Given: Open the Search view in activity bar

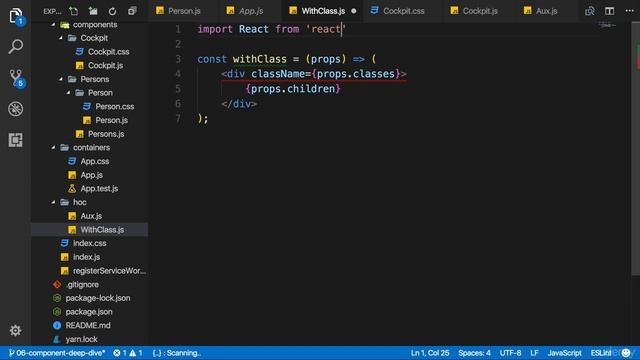Looking at the screenshot, I should 16,47.
